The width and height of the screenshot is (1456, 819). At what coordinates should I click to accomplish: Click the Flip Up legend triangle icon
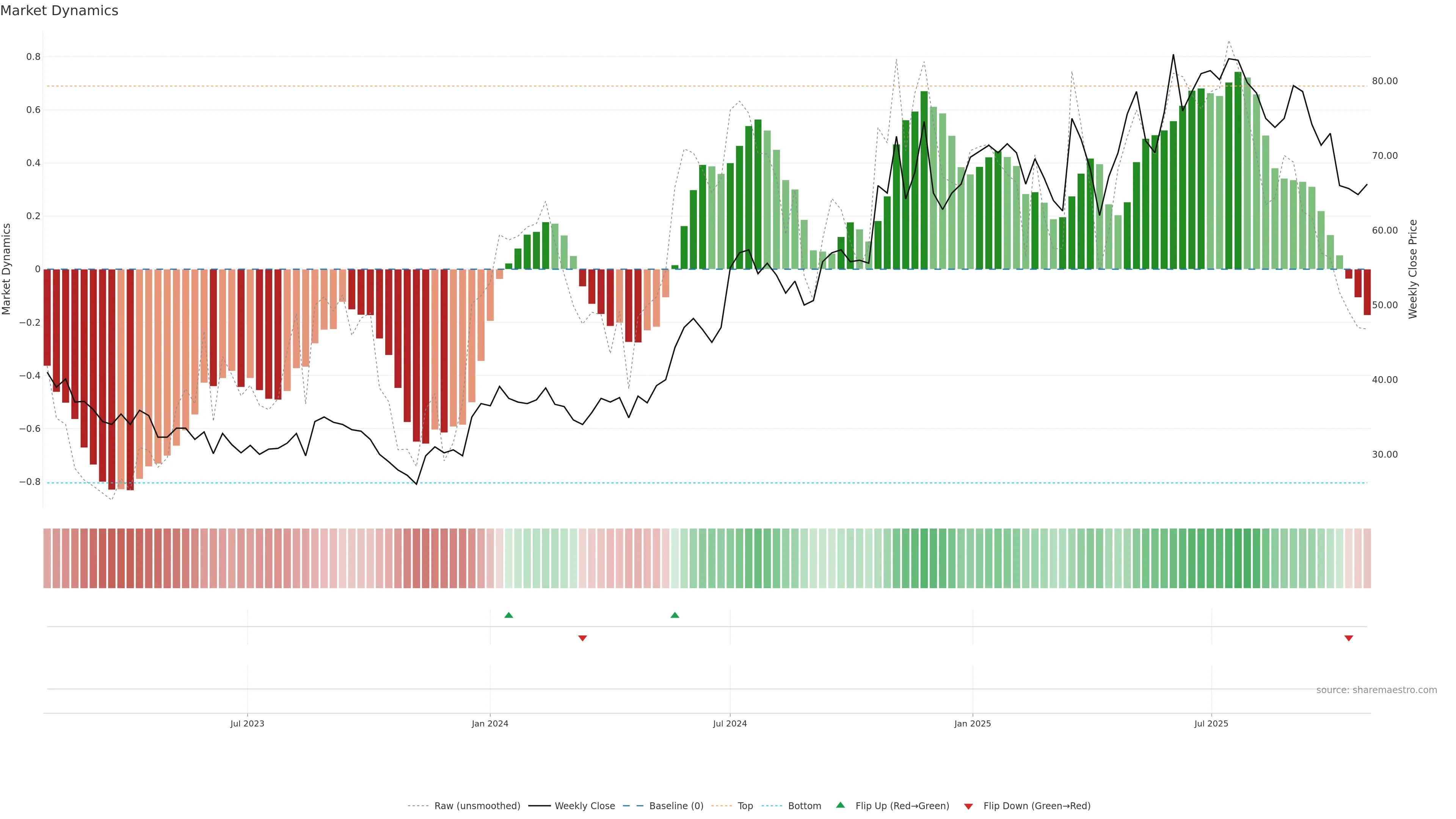click(x=841, y=805)
